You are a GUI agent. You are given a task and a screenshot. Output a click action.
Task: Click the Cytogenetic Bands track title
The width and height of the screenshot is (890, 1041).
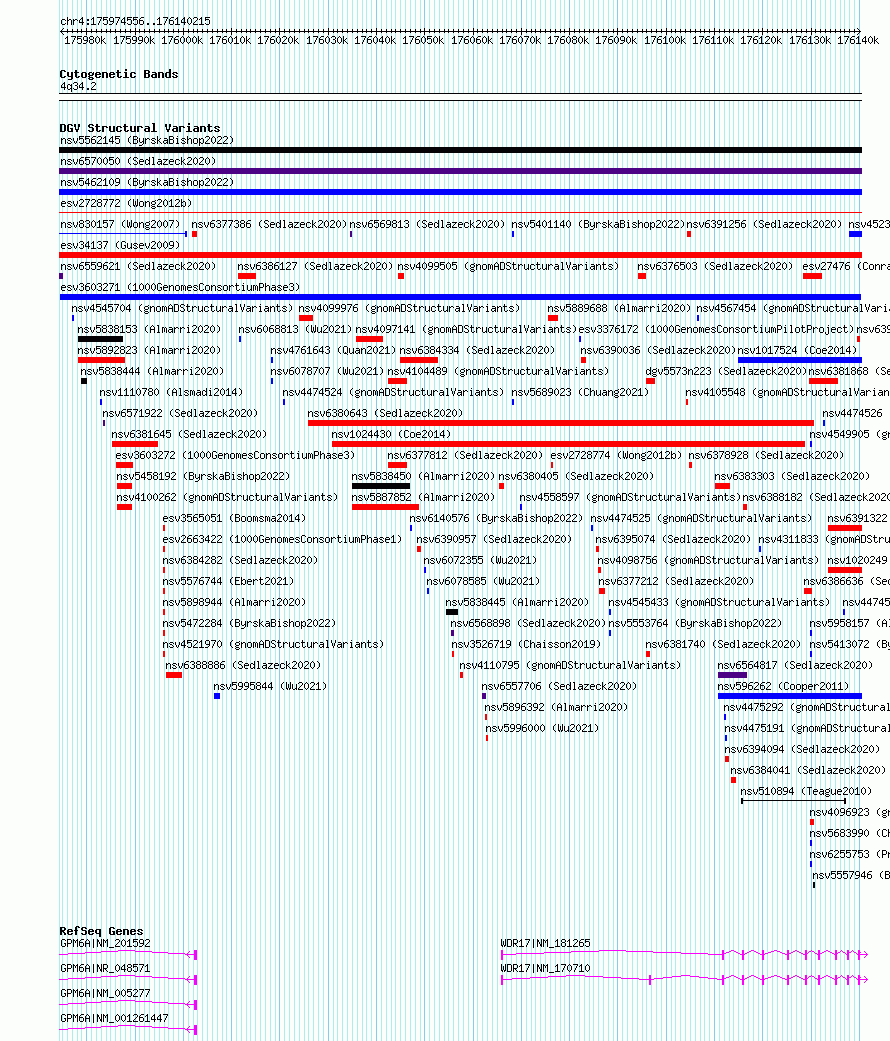119,74
